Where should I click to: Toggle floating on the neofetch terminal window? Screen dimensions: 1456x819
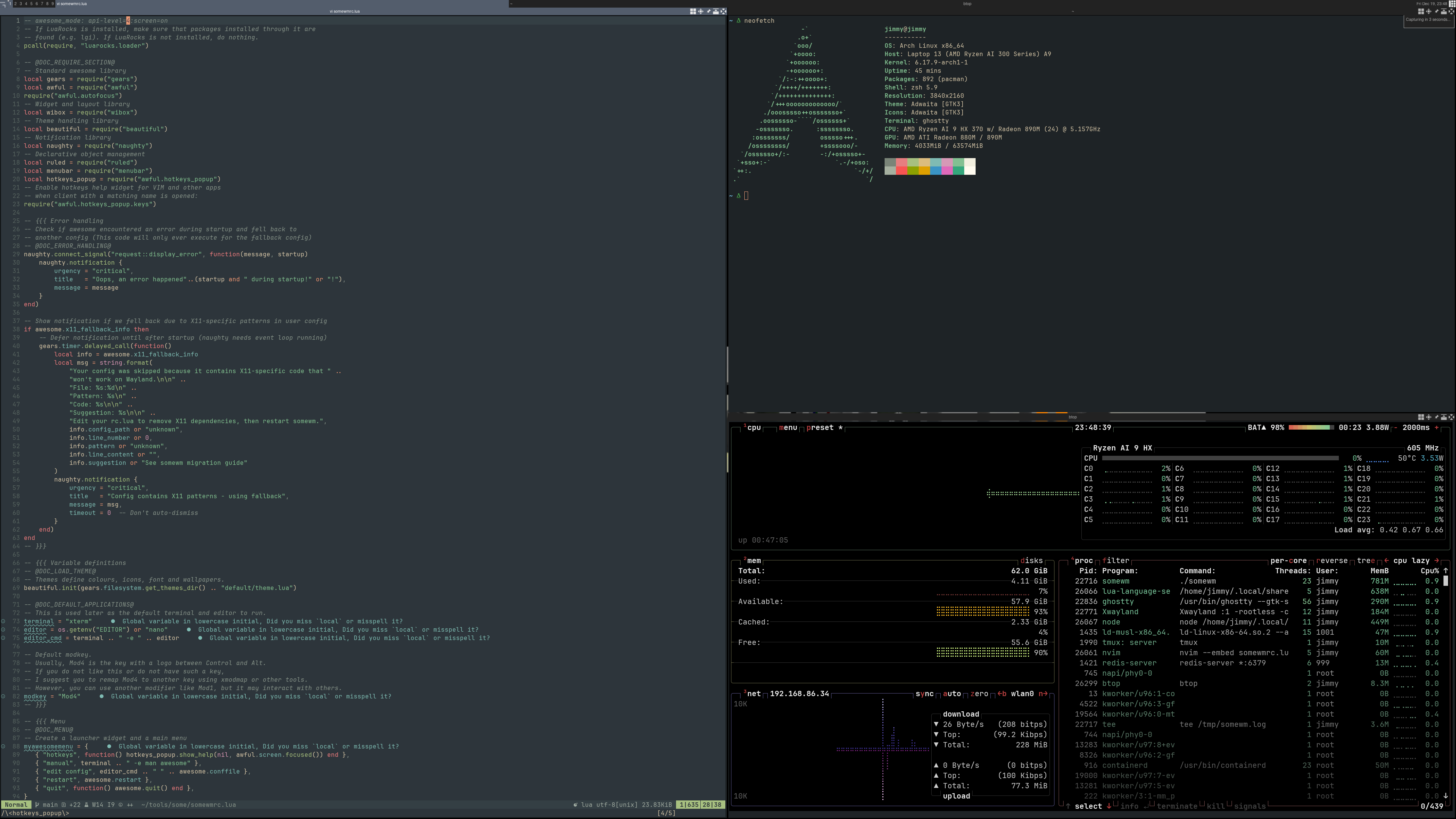1421,11
